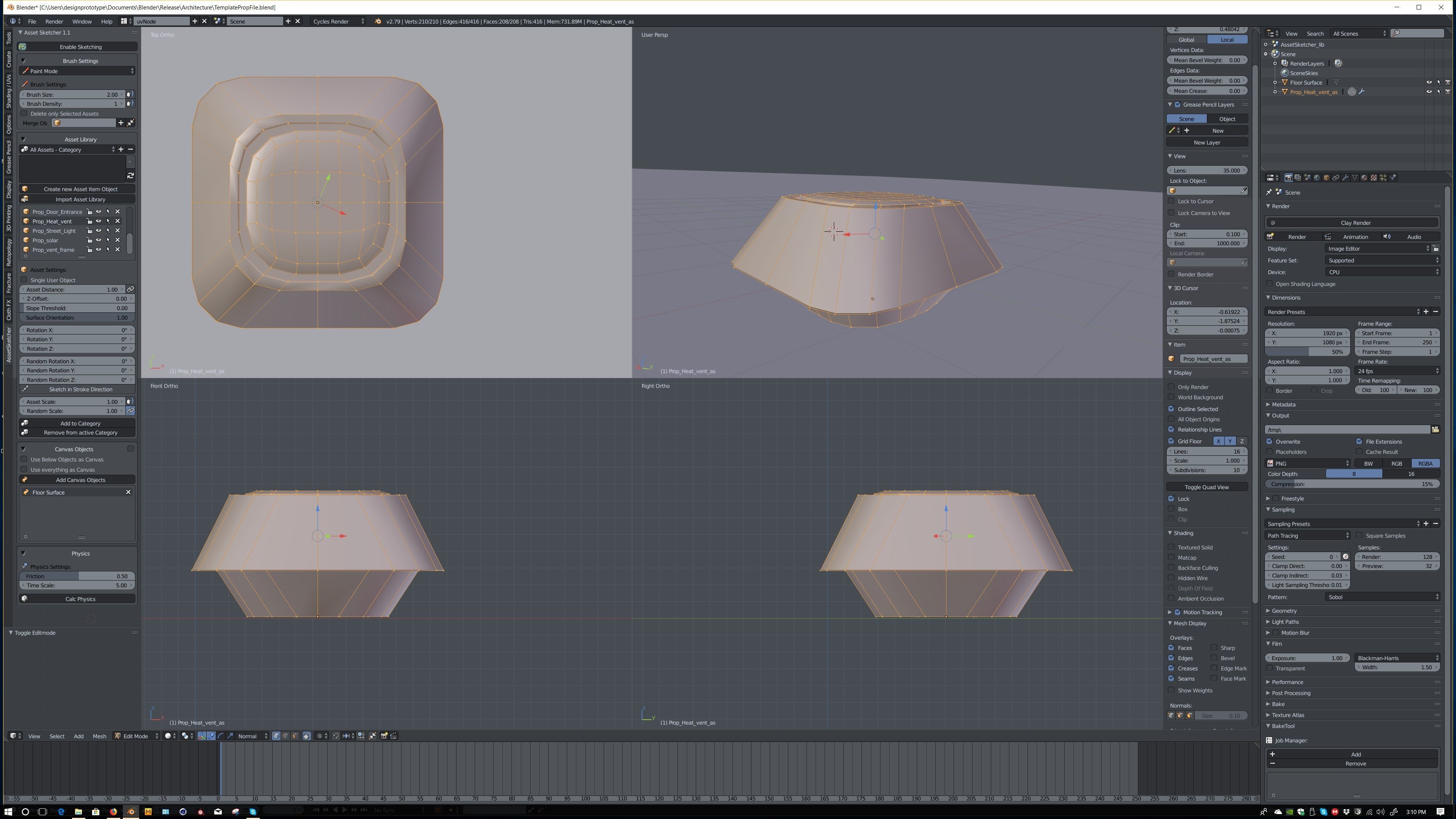Screen dimensions: 1456x819
Task: Open the Normal orientation dropdown
Action: pyautogui.click(x=252, y=736)
